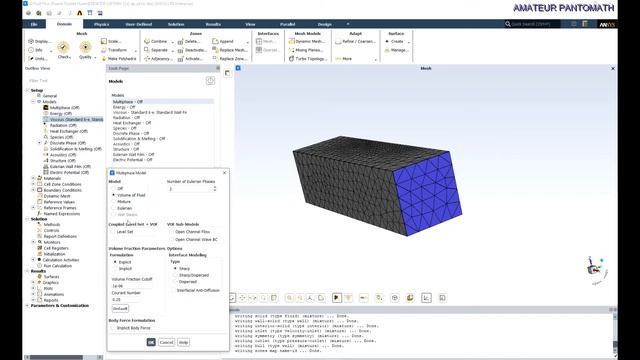Click the Dynamic Mesh option in Mesh Models
This screenshot has width=640, height=360.
coord(307,41)
